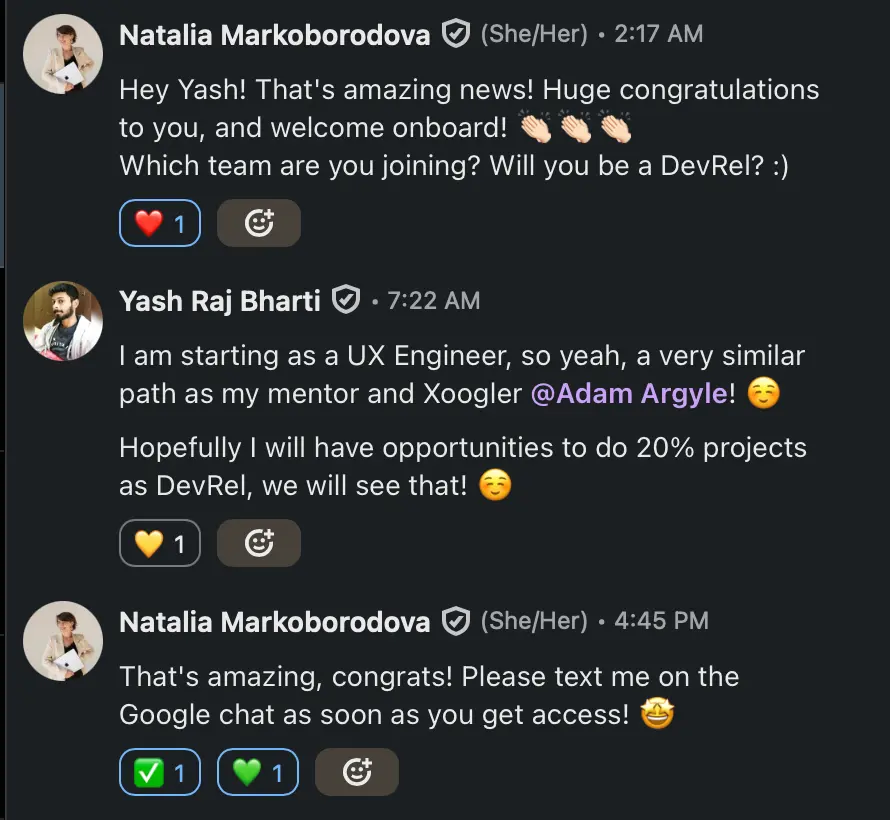Open add-reaction picker under the 4:45 PM message
This screenshot has height=820, width=890.
pos(357,772)
